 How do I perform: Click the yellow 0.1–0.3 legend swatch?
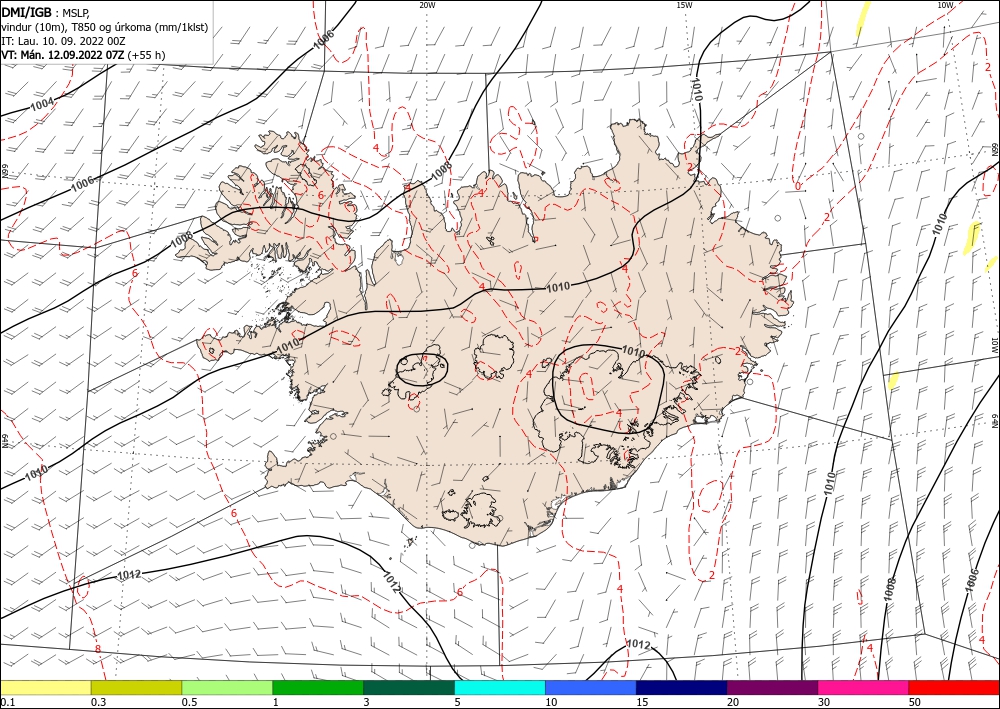point(45,687)
